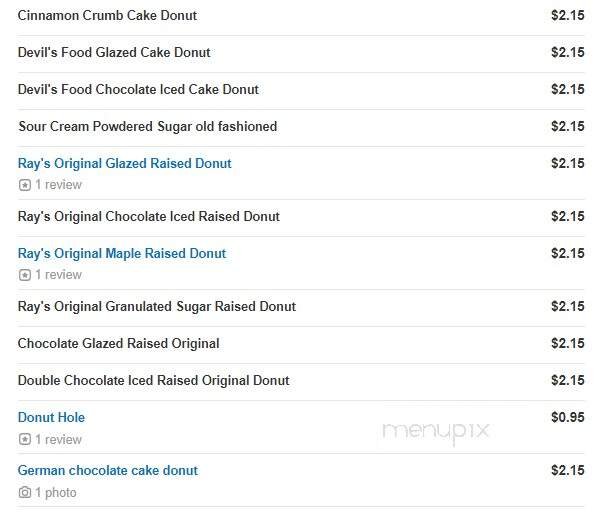Screen dimensions: 615x513
Task: Select Chocolate Glazed Raised Original item
Action: [118, 343]
